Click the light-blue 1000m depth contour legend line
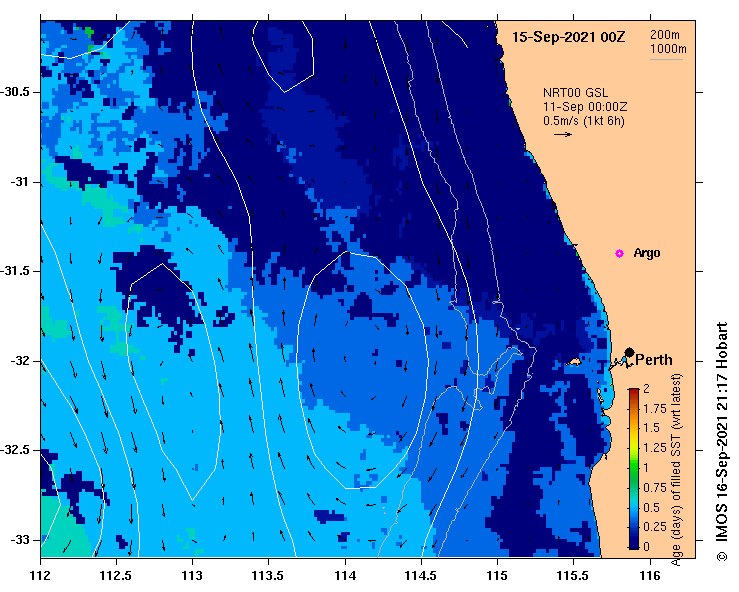Viewport: 739px width, 592px height. click(666, 59)
